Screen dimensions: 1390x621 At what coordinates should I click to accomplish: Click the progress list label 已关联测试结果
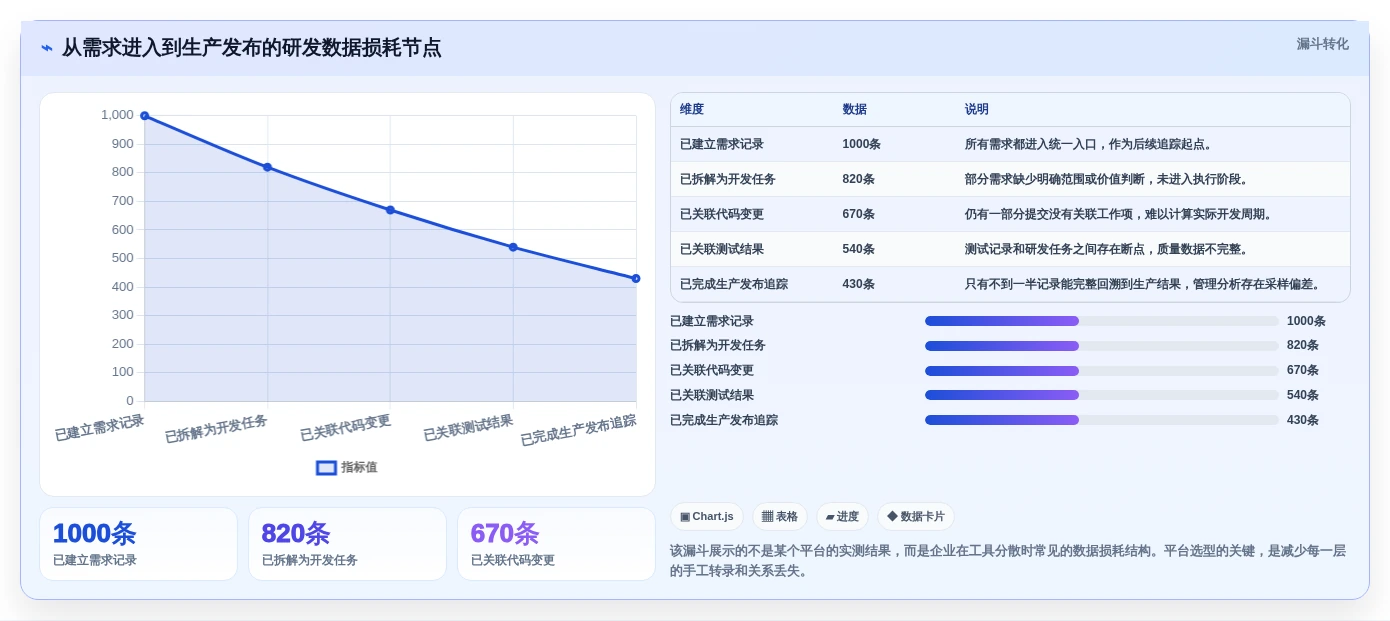click(x=712, y=395)
